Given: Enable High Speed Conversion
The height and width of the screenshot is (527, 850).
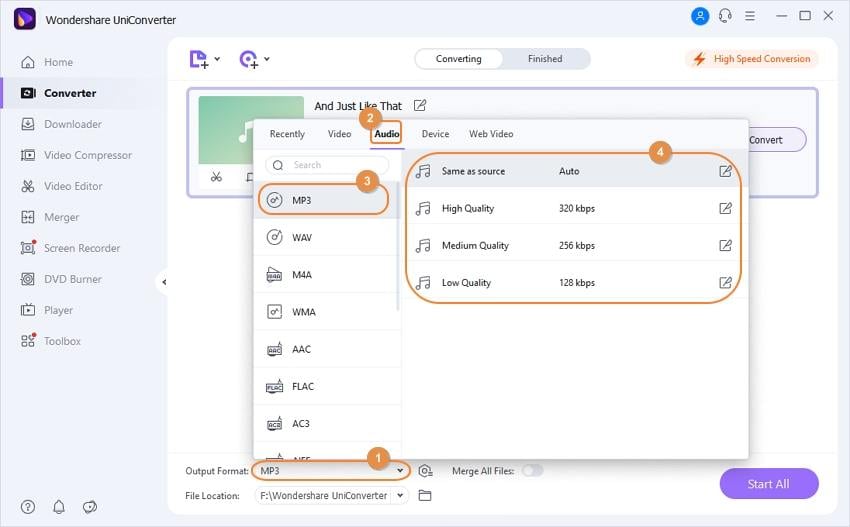Looking at the screenshot, I should (x=752, y=59).
